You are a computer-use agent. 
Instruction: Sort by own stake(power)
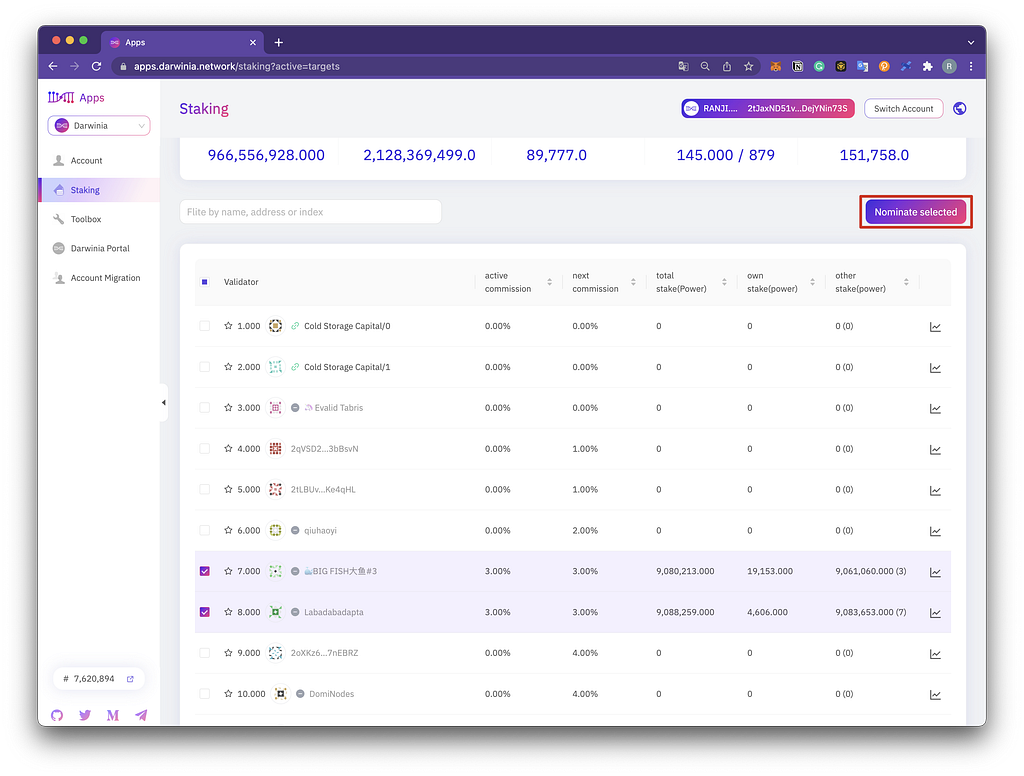[x=812, y=282]
